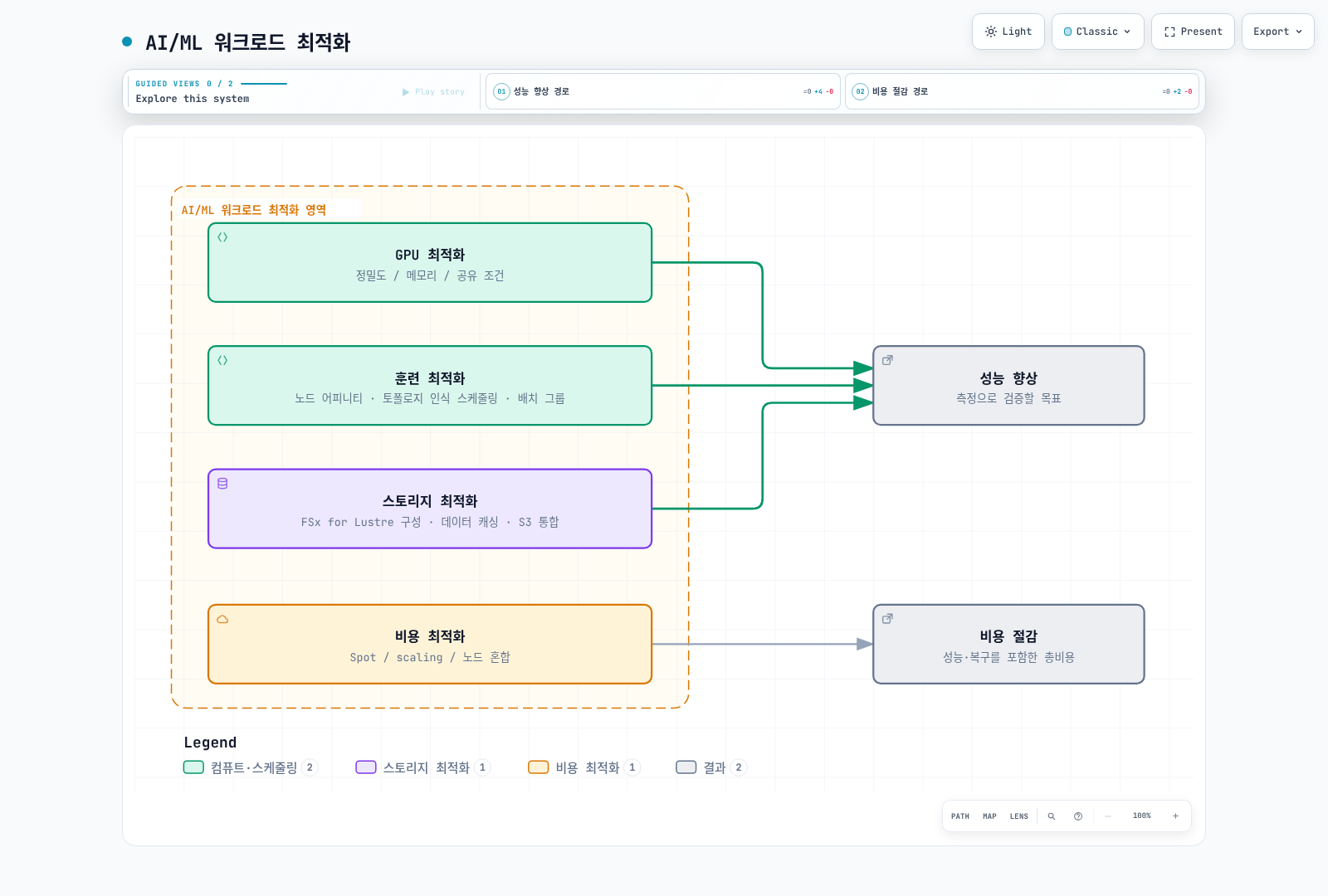Image resolution: width=1328 pixels, height=896 pixels.
Task: Click the Classic style square icon
Action: [1068, 32]
